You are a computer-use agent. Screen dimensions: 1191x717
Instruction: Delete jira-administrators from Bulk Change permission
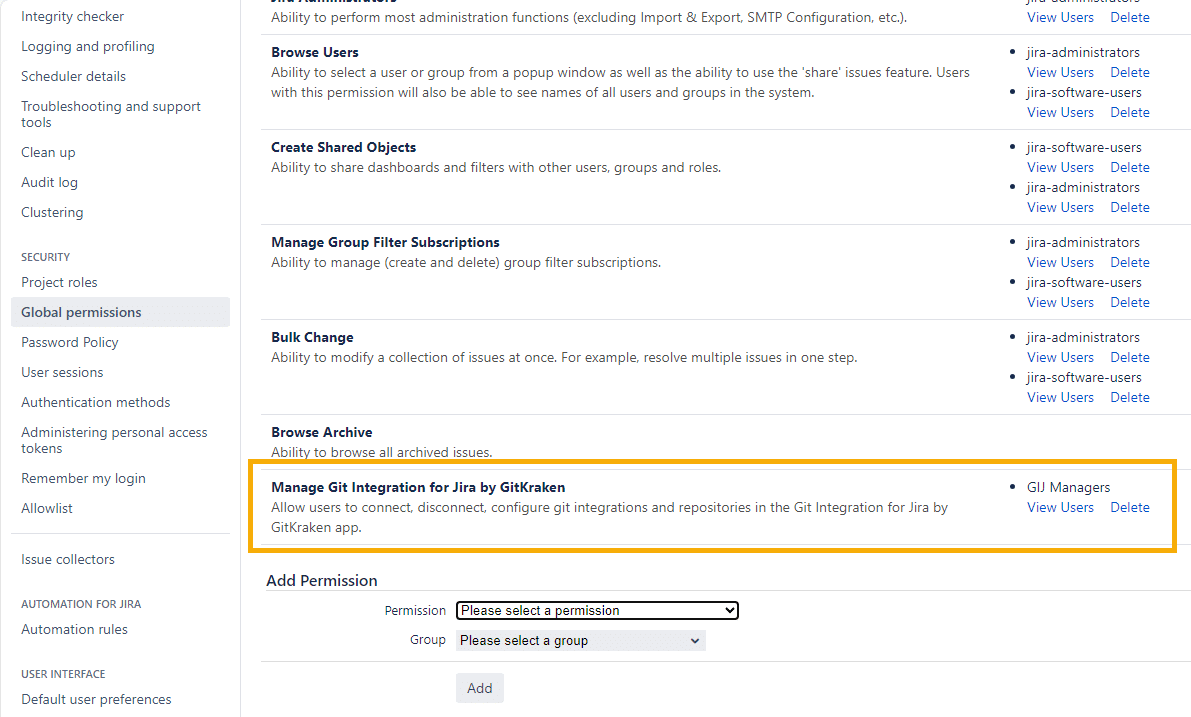tap(1129, 357)
